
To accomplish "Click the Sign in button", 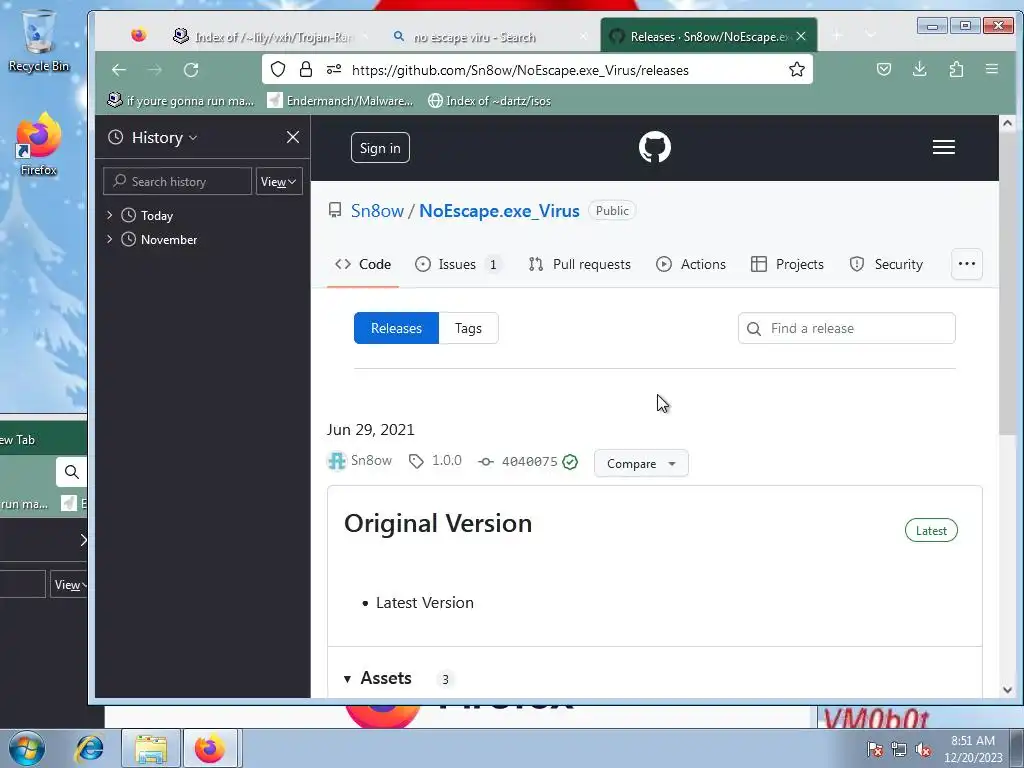I will [380, 148].
